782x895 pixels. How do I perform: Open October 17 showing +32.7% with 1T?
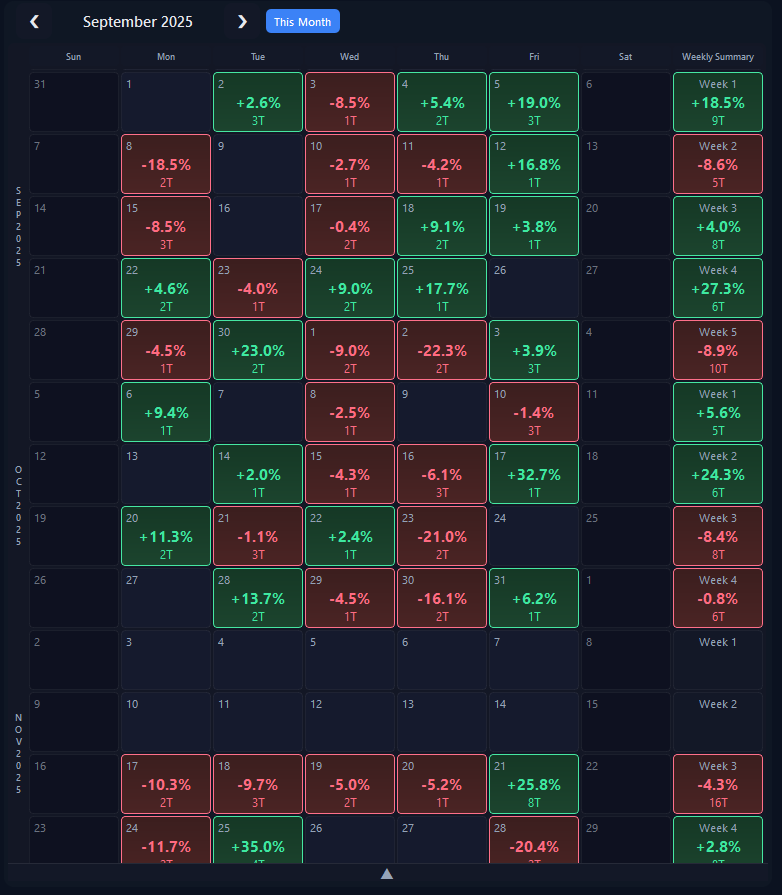click(x=533, y=473)
